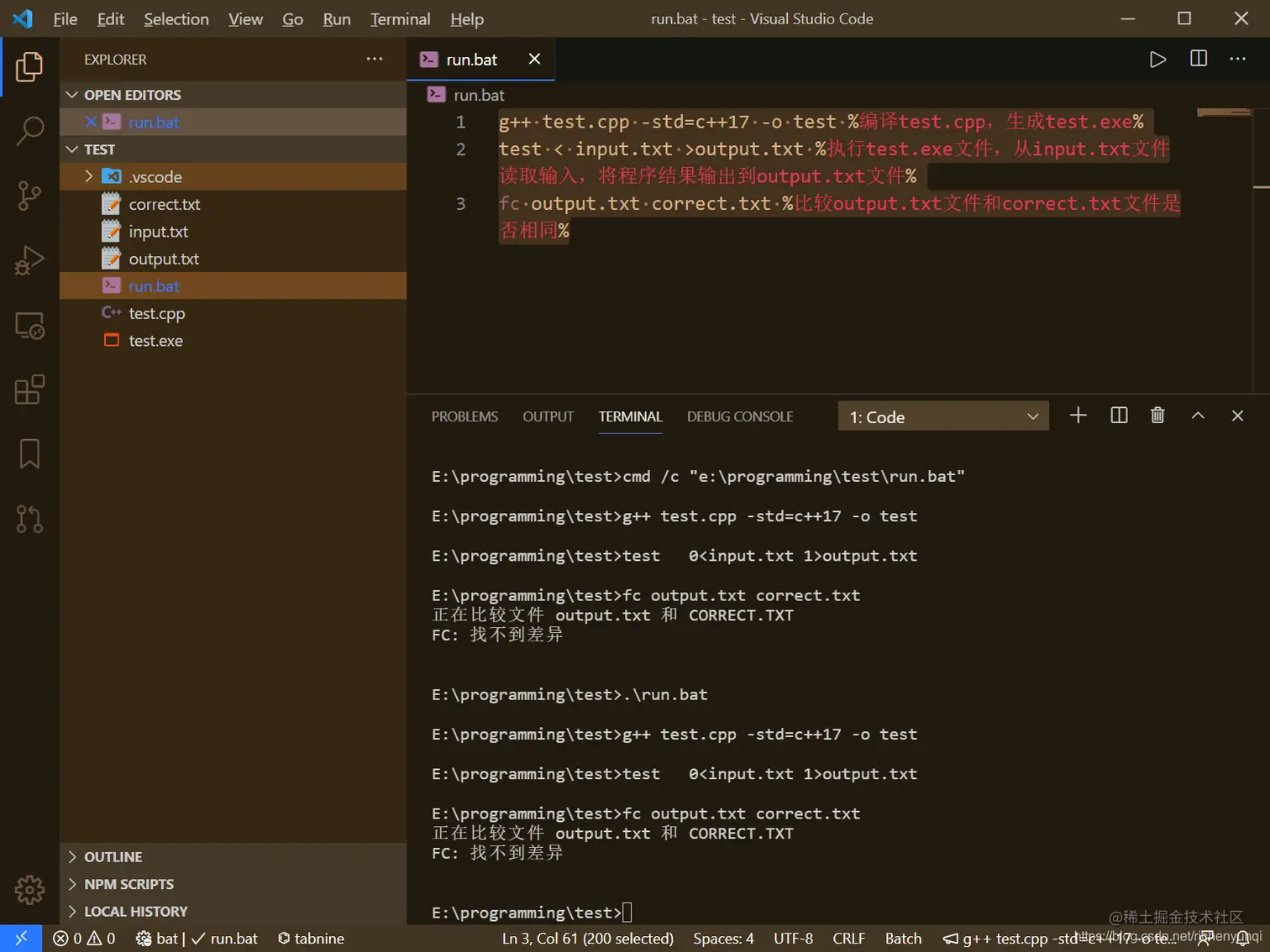Expand the LOCAL HISTORY section

233,911
